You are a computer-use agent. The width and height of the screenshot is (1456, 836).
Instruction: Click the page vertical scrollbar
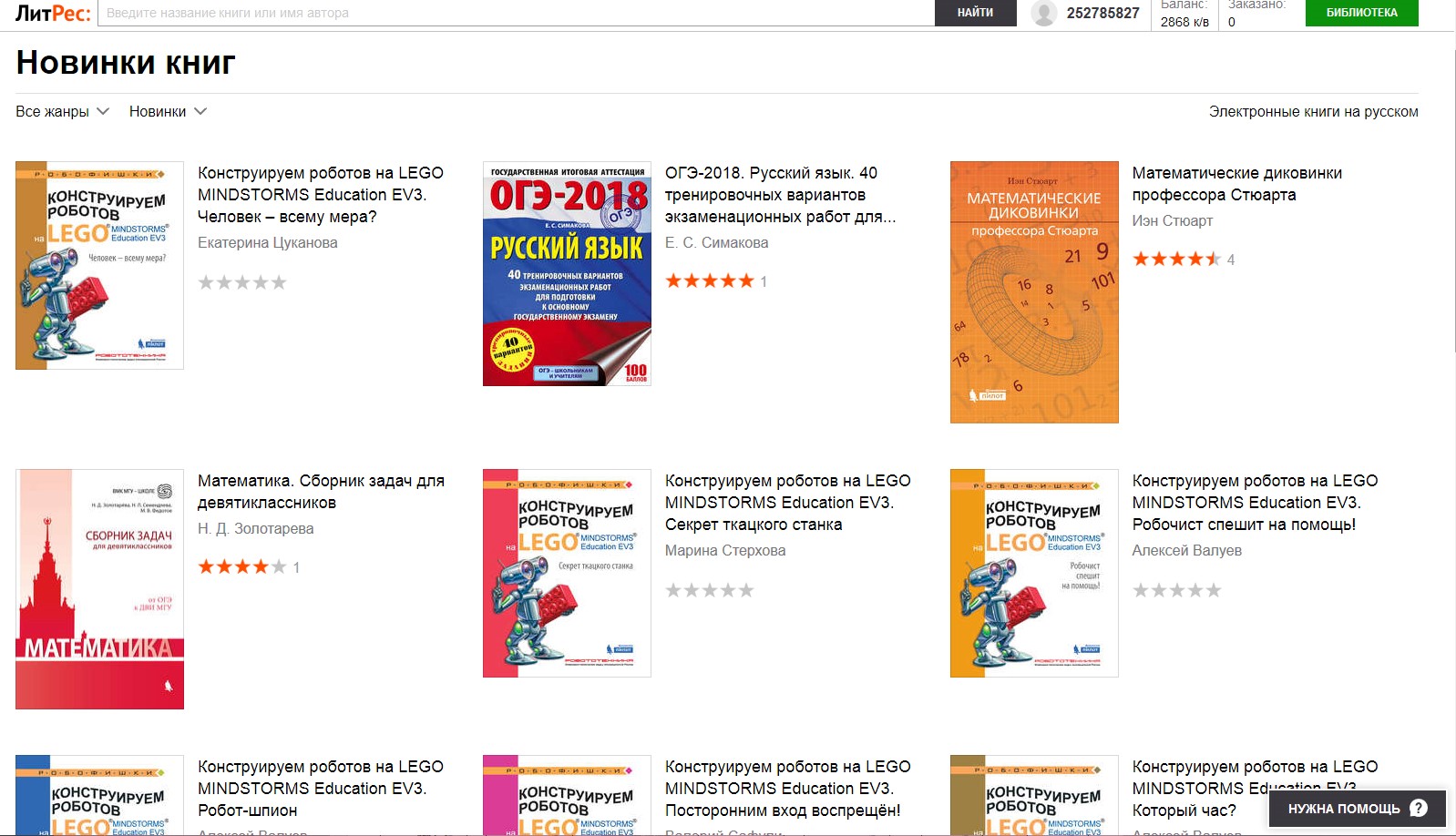(x=1451, y=200)
